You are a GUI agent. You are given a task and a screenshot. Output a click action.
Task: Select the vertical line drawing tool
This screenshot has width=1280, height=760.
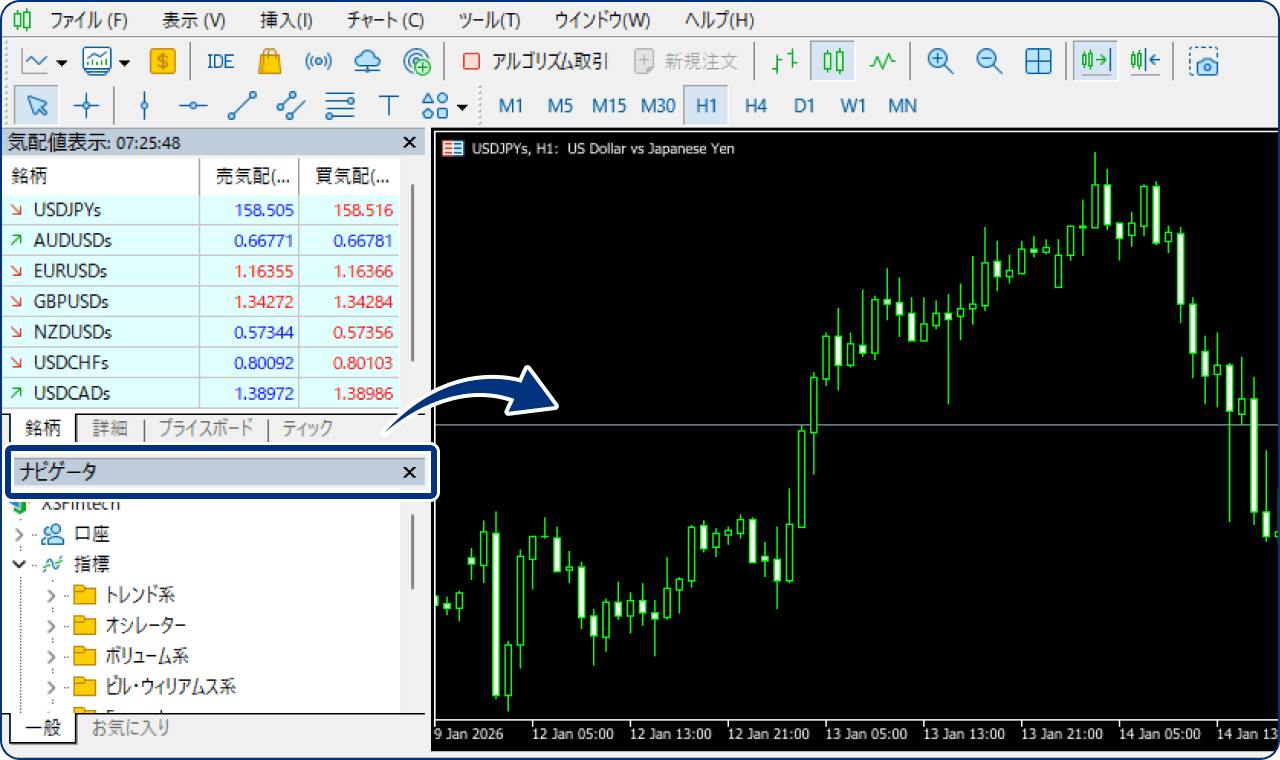coord(144,105)
